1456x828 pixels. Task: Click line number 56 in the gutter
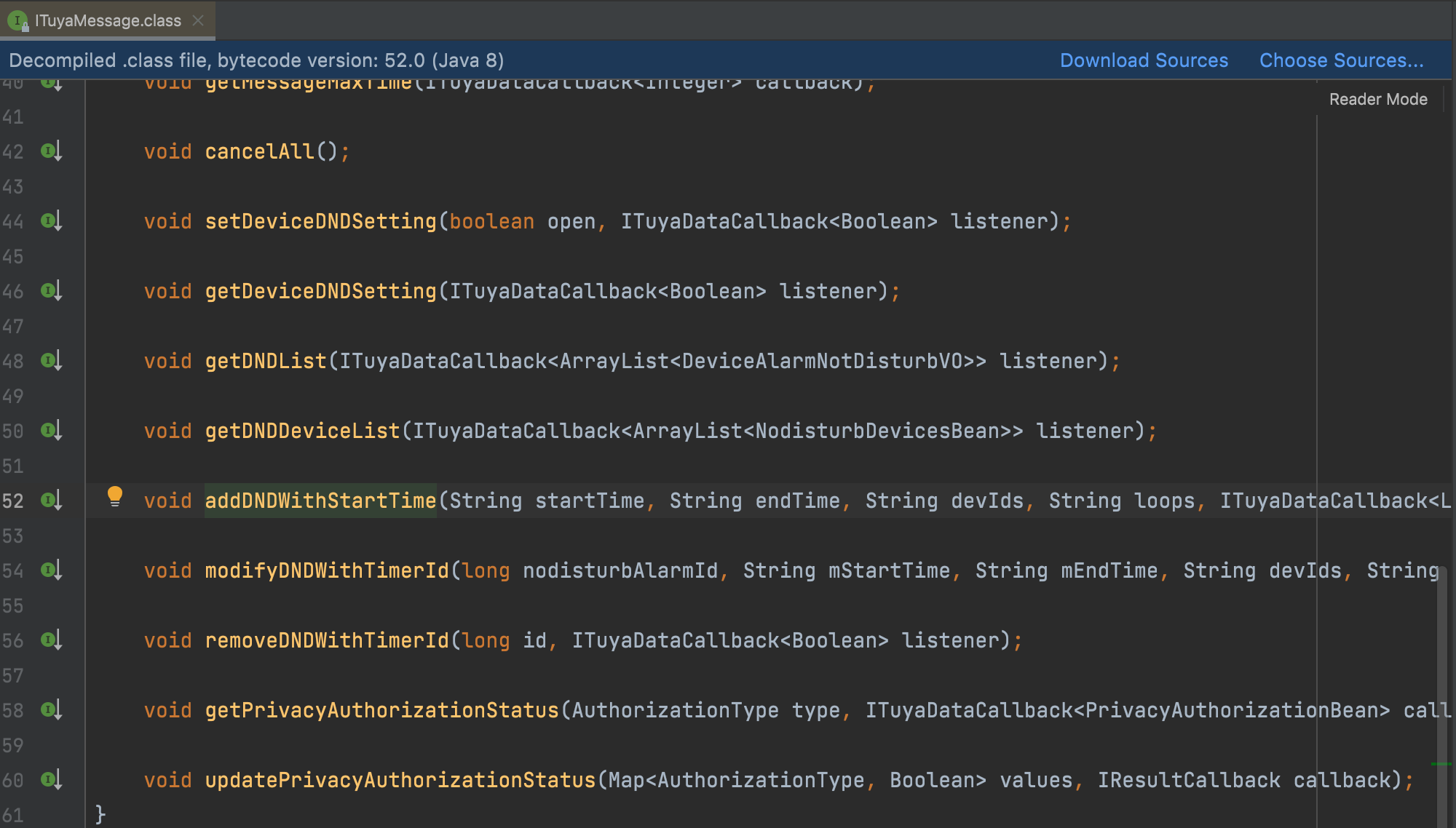click(13, 640)
